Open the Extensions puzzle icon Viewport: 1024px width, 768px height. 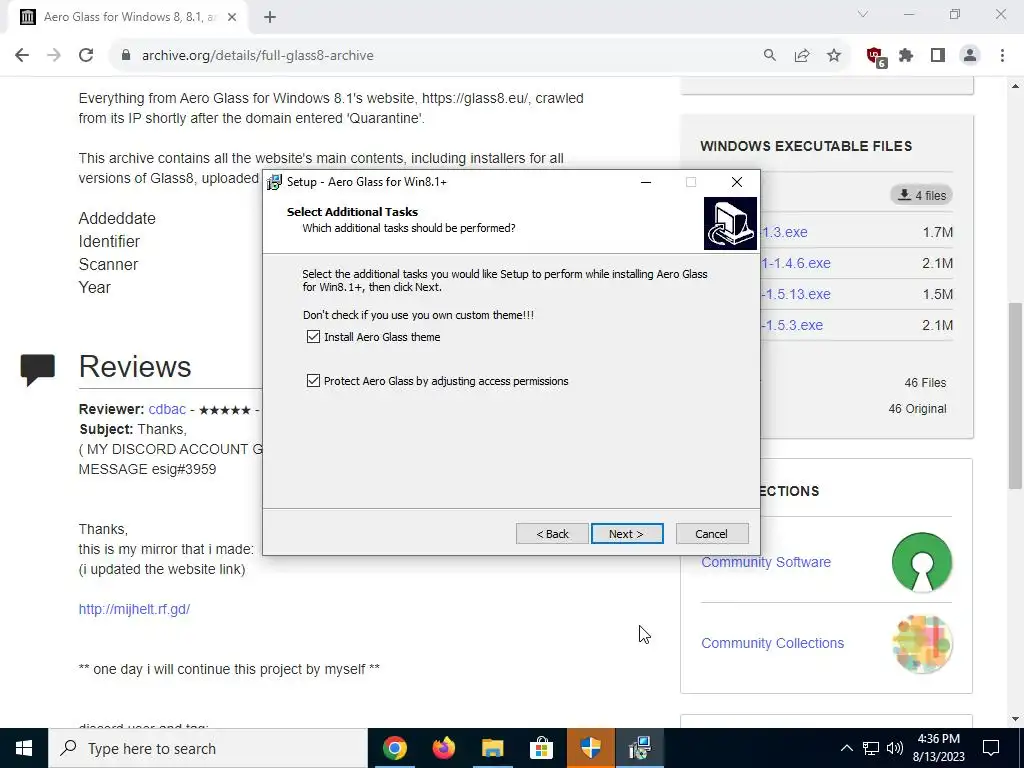click(x=906, y=56)
